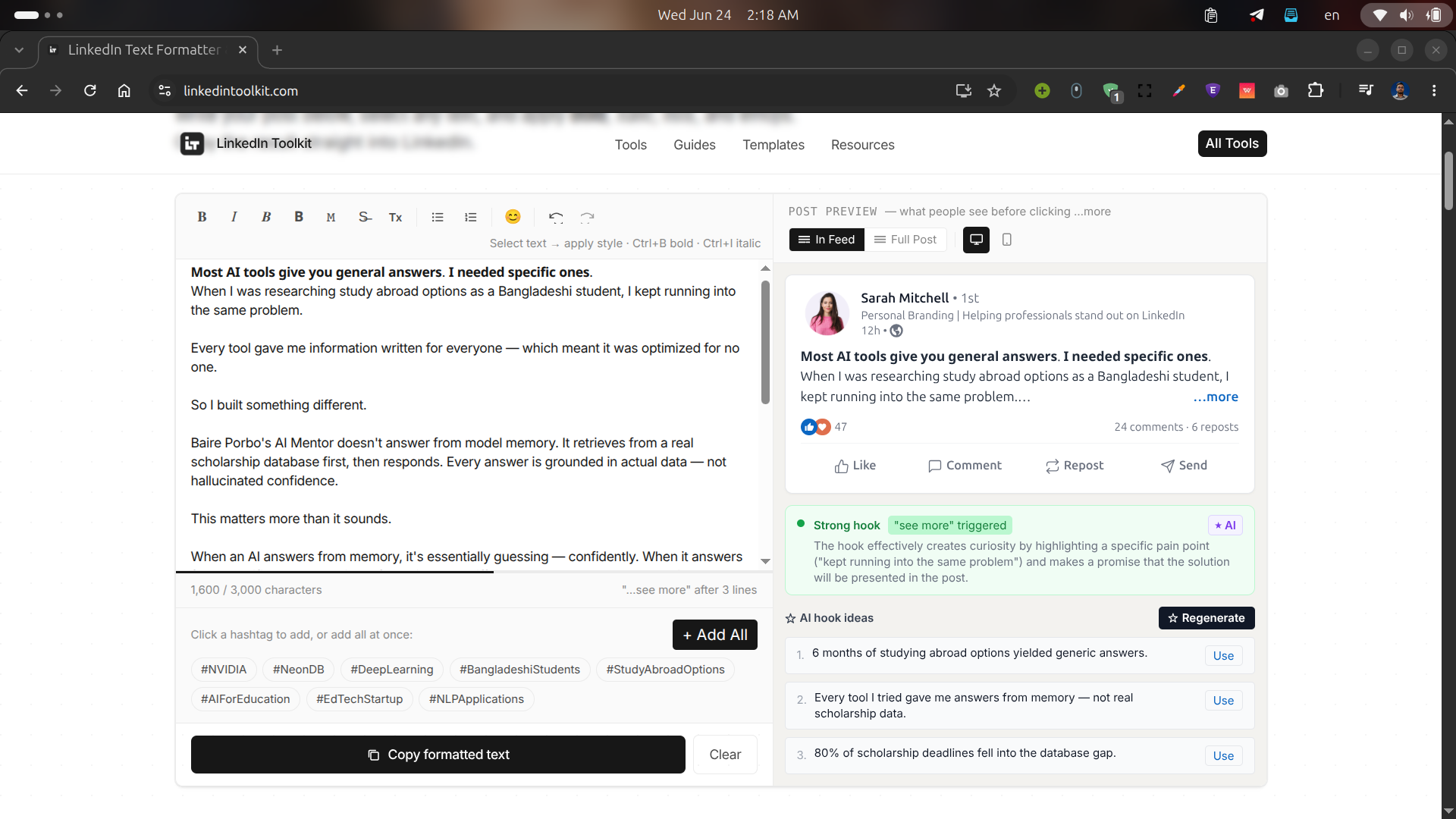Regenerate AI hook ideas

pyautogui.click(x=1206, y=618)
